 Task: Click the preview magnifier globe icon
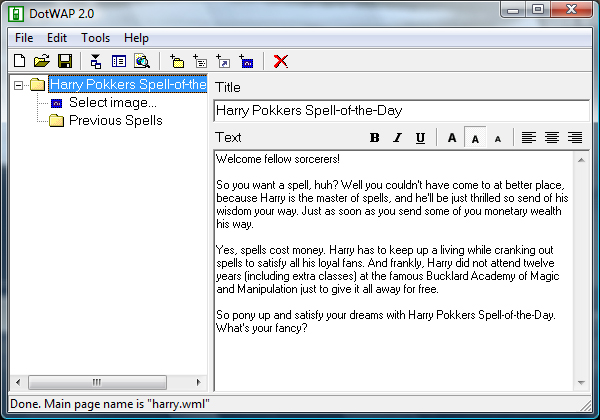[x=142, y=61]
